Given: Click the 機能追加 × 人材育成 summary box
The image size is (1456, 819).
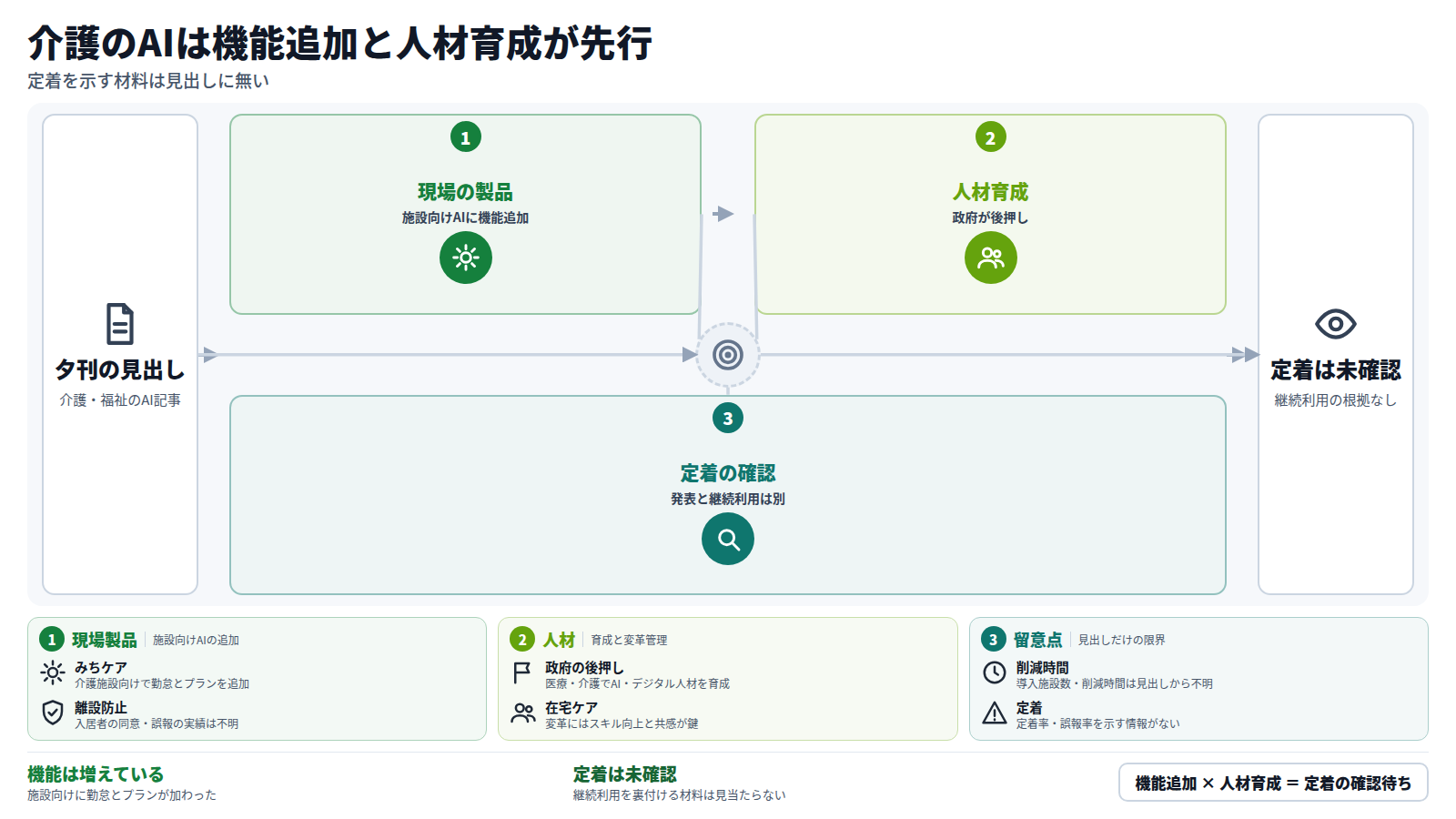Looking at the screenshot, I should click(x=1273, y=783).
